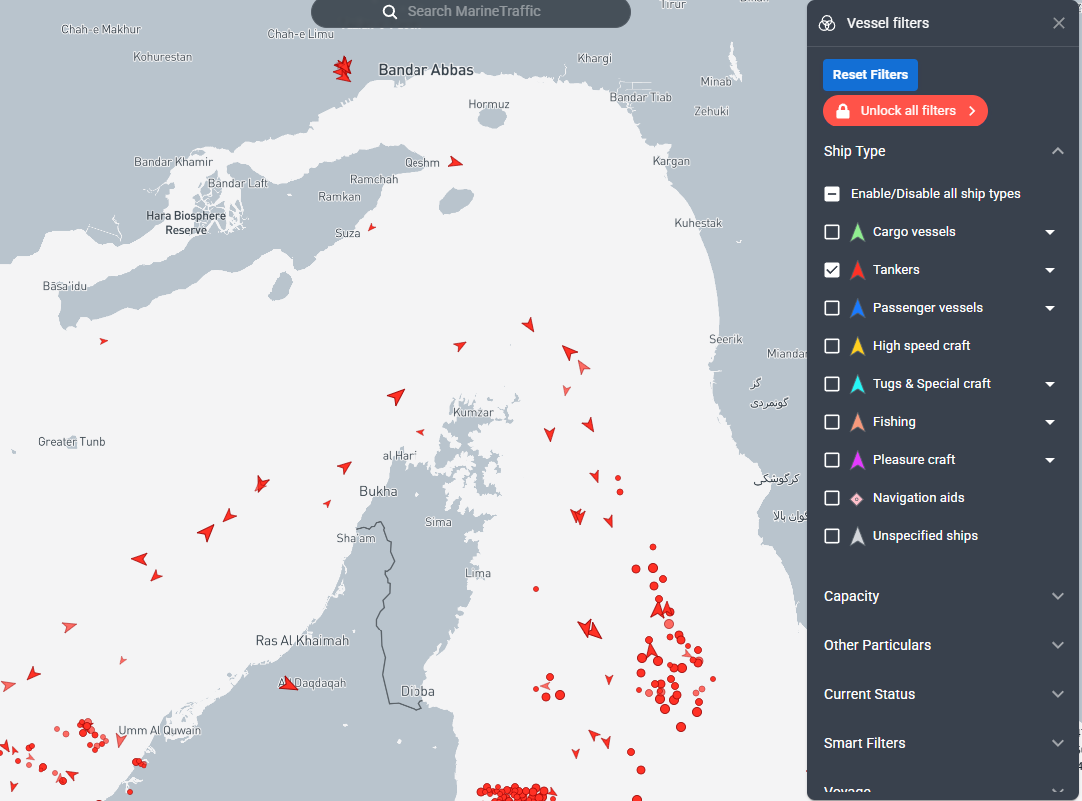1082x801 pixels.
Task: Expand Tankers subtypes dropdown
Action: coord(1050,270)
